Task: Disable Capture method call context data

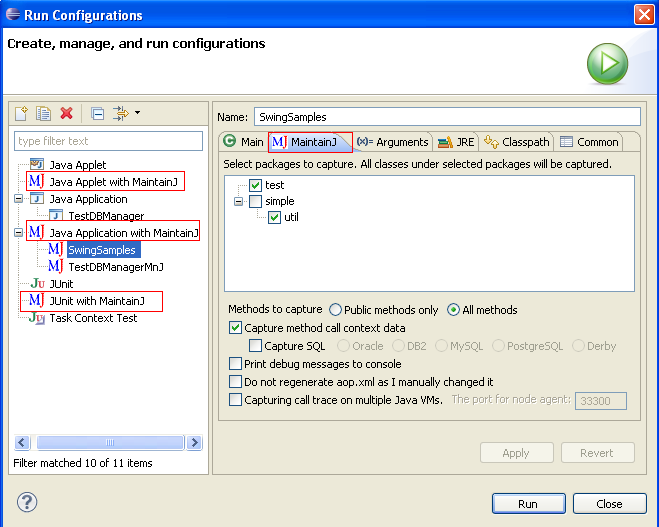Action: coord(236,328)
